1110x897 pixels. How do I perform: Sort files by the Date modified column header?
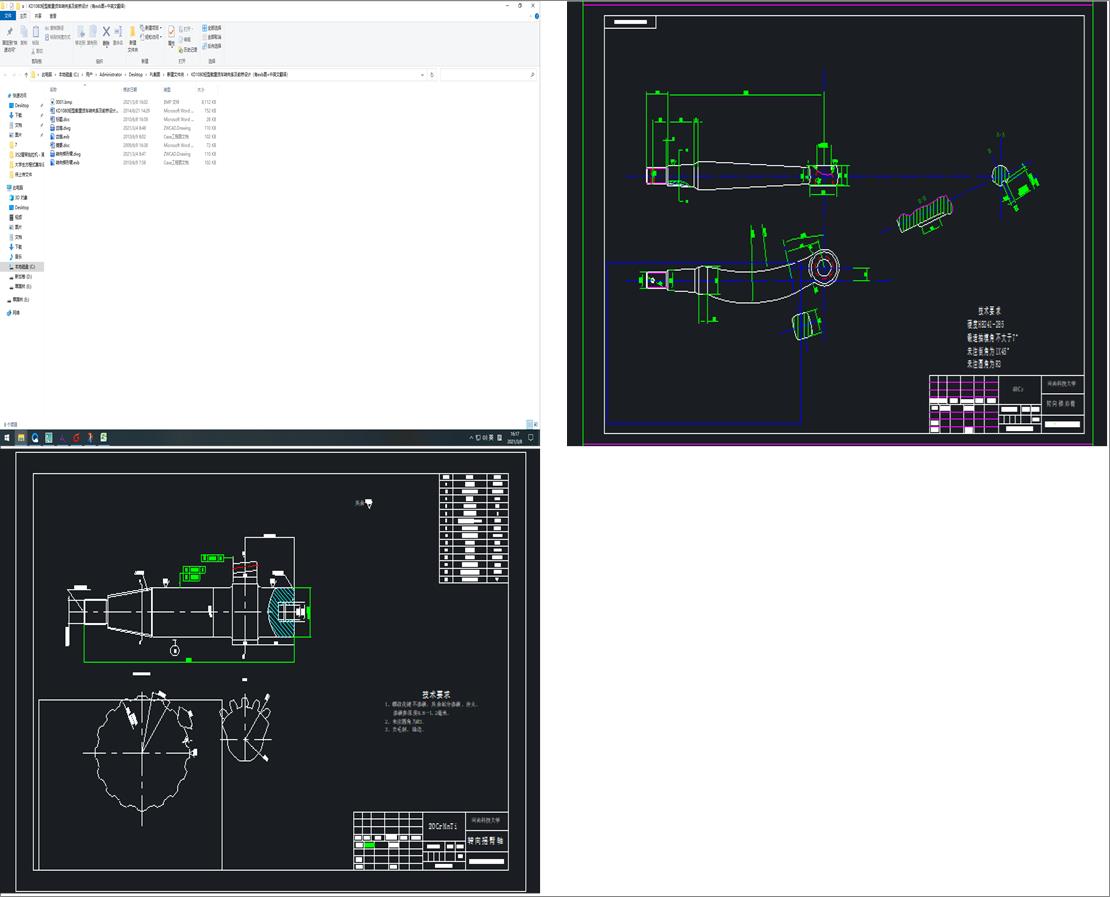(130, 90)
